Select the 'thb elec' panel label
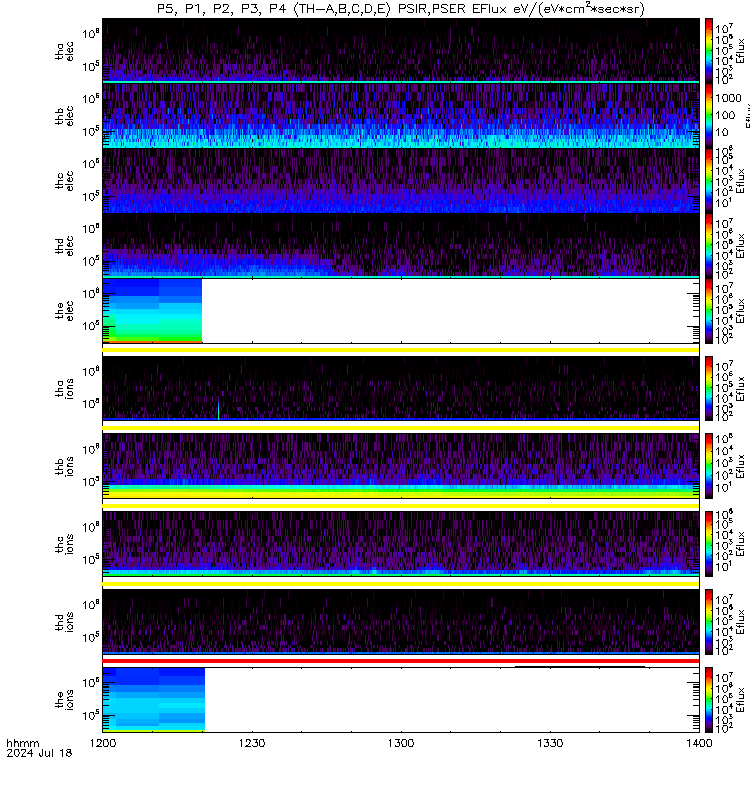 tap(64, 116)
